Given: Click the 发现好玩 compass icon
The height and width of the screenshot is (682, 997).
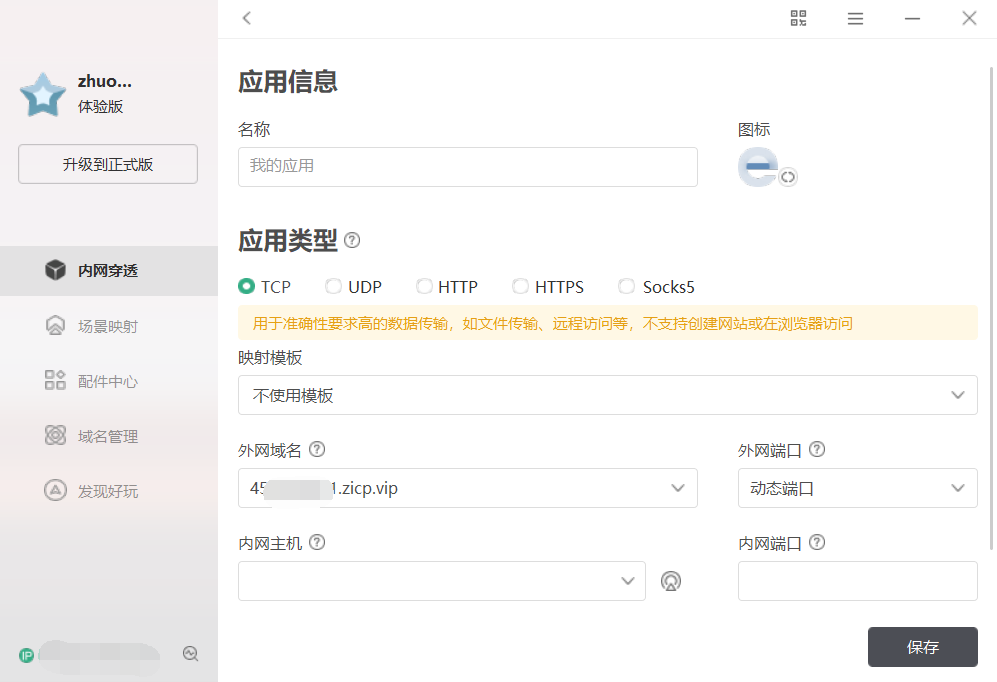Looking at the screenshot, I should pyautogui.click(x=55, y=490).
